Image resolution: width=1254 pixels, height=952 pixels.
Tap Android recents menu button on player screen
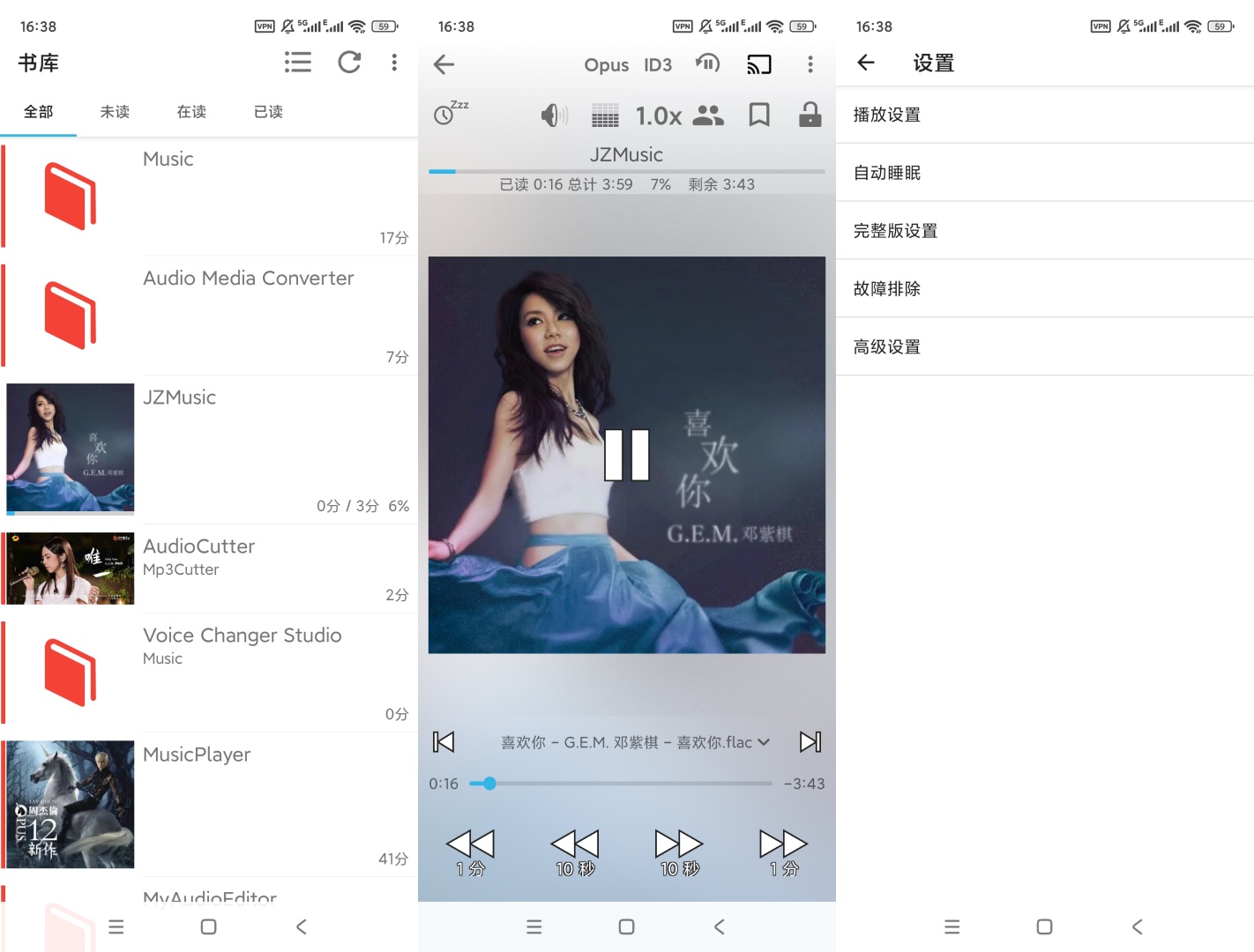(534, 926)
